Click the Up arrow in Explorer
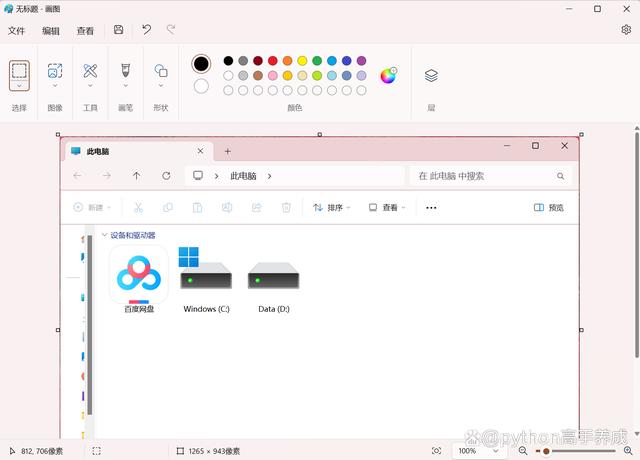This screenshot has width=640, height=460. click(136, 176)
